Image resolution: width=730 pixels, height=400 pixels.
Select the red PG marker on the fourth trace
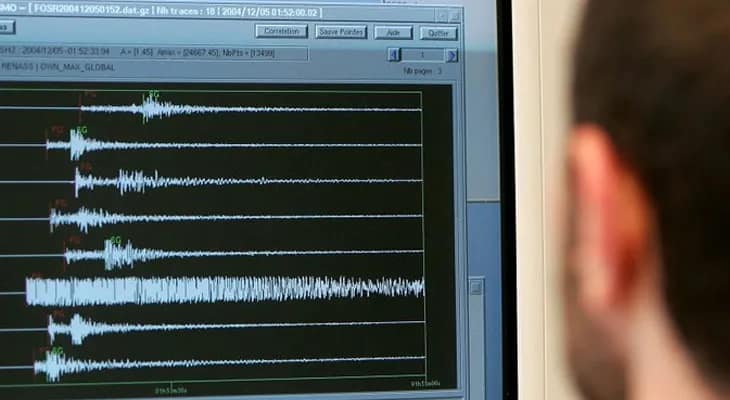pos(61,203)
